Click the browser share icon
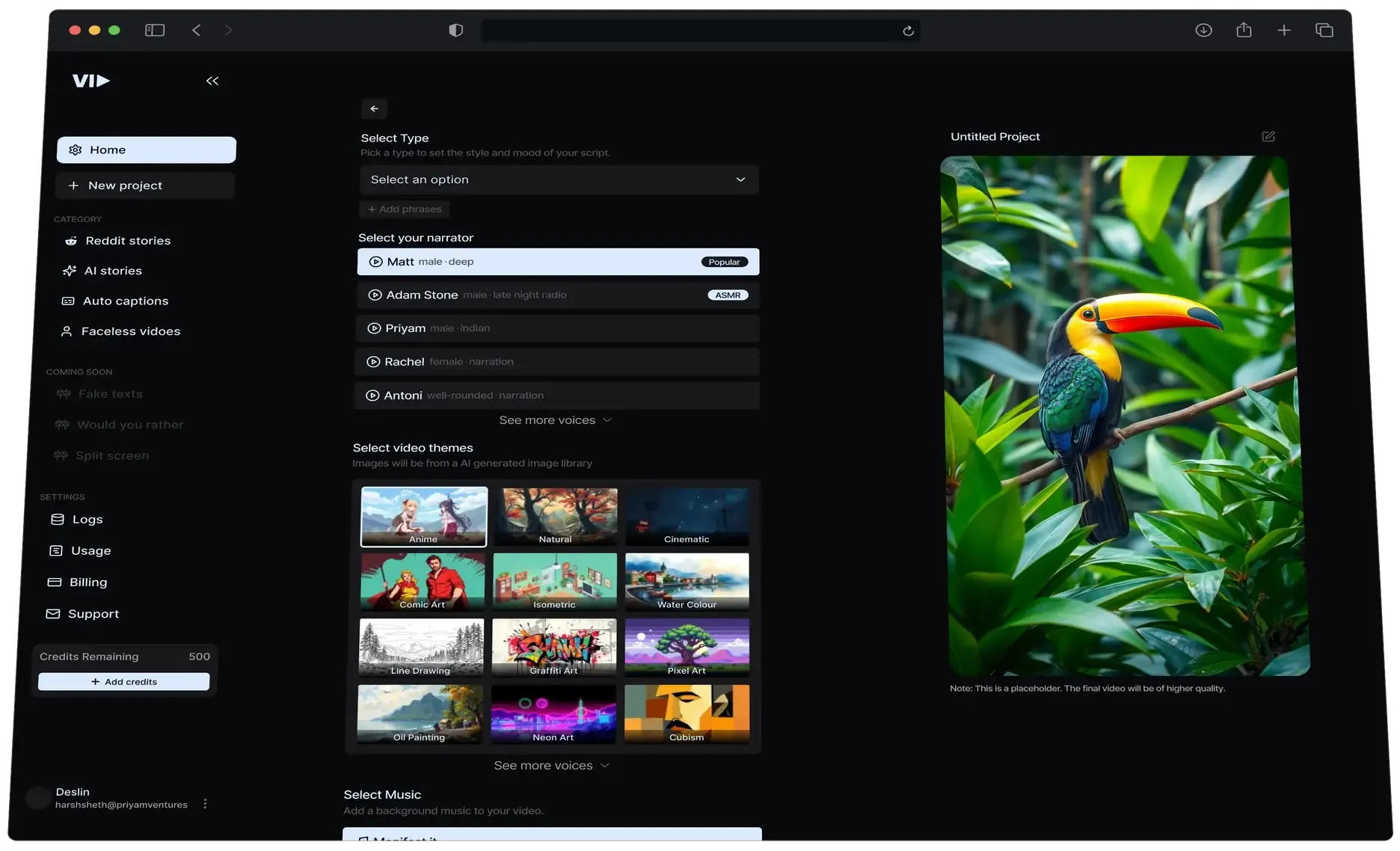This screenshot has width=1400, height=851. [1244, 31]
